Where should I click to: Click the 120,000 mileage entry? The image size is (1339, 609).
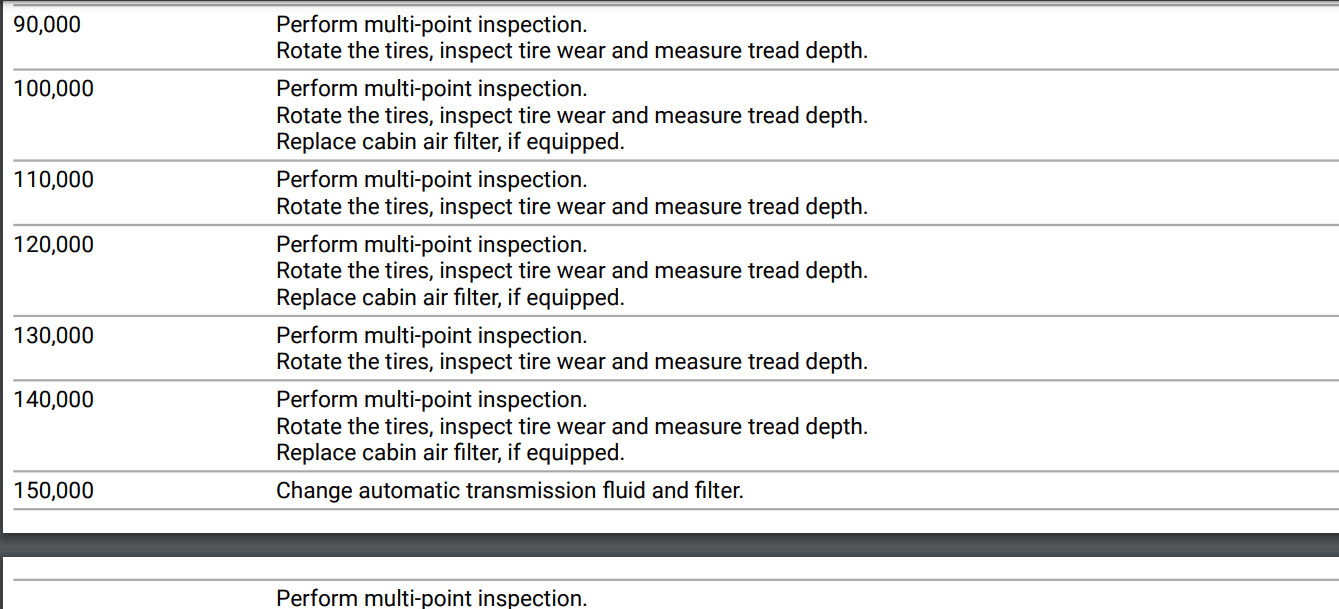pos(54,245)
